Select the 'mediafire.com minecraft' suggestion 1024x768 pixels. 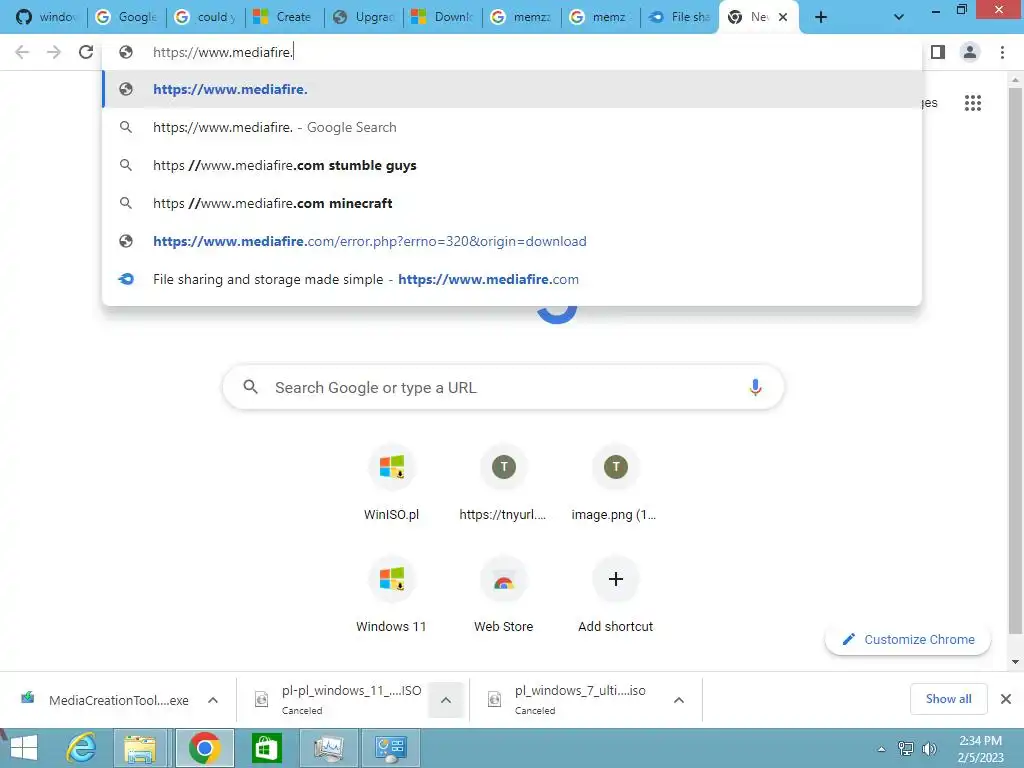513,203
